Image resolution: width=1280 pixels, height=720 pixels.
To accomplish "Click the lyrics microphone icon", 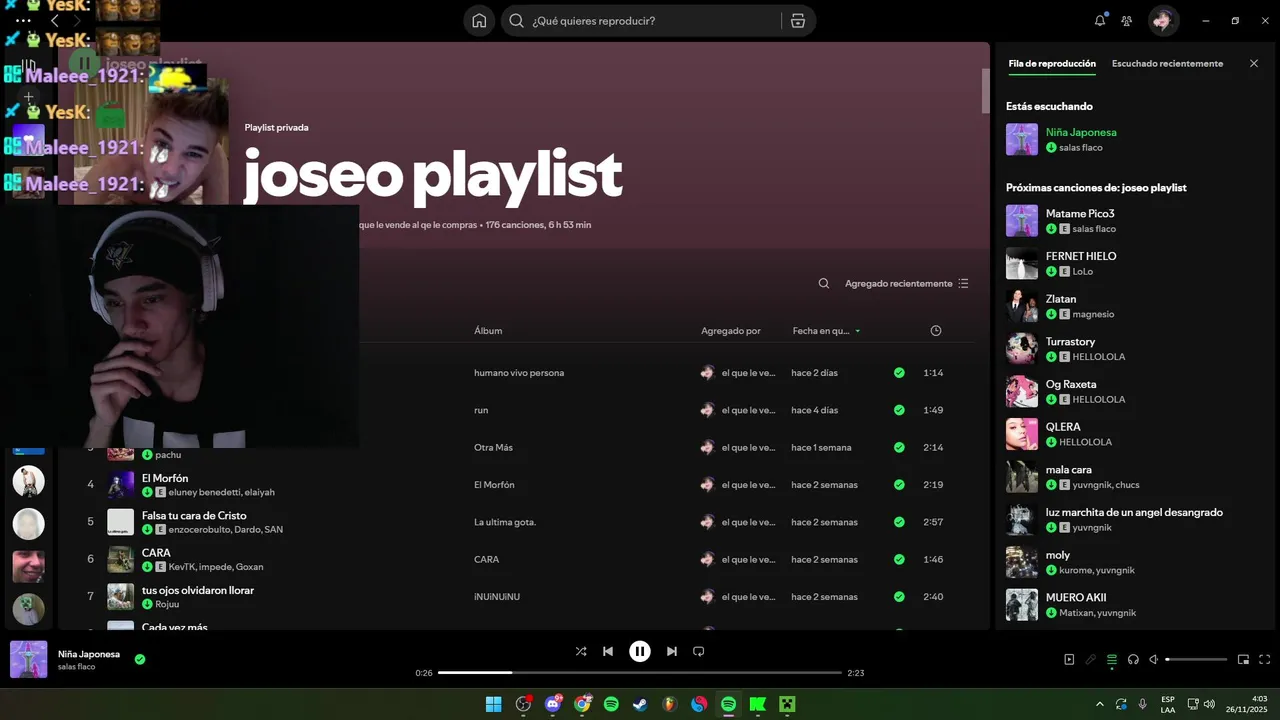I will [1091, 660].
